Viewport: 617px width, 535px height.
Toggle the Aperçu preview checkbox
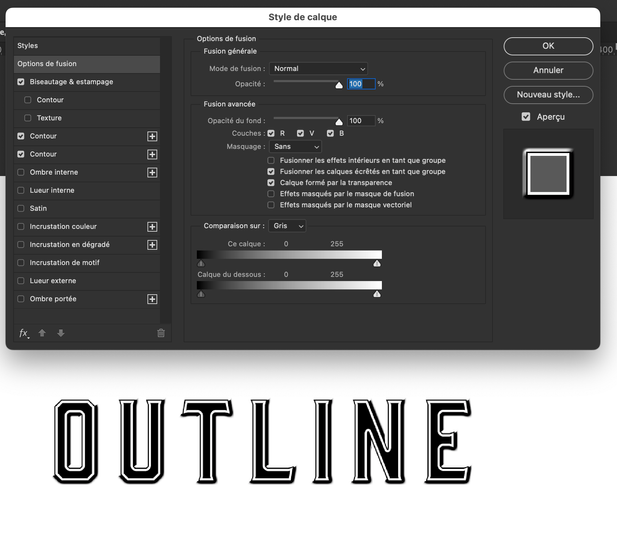(526, 116)
